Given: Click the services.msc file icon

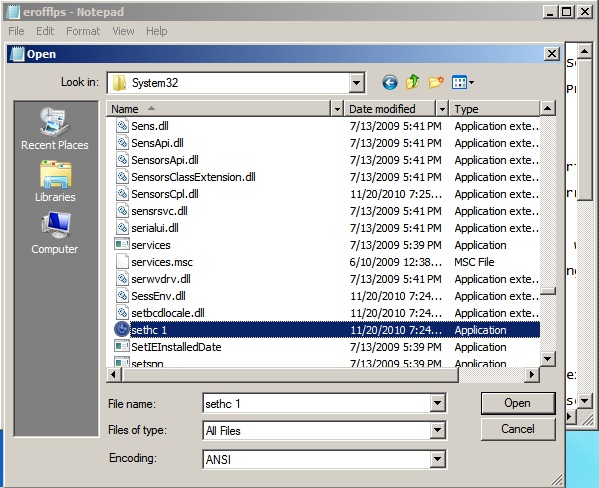Looking at the screenshot, I should coord(122,262).
